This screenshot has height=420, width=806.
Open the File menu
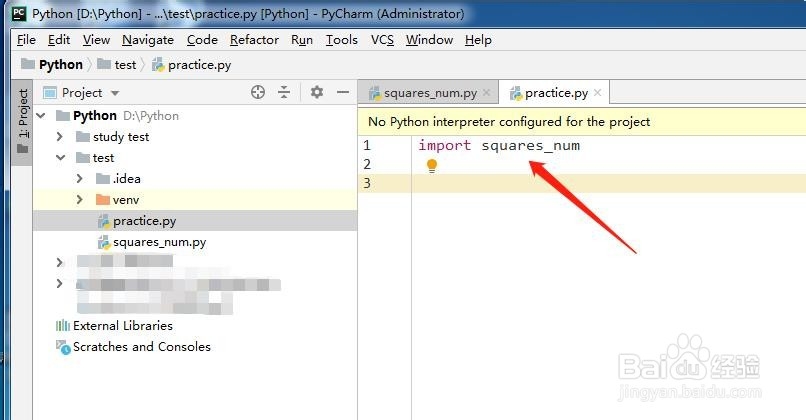pos(26,40)
